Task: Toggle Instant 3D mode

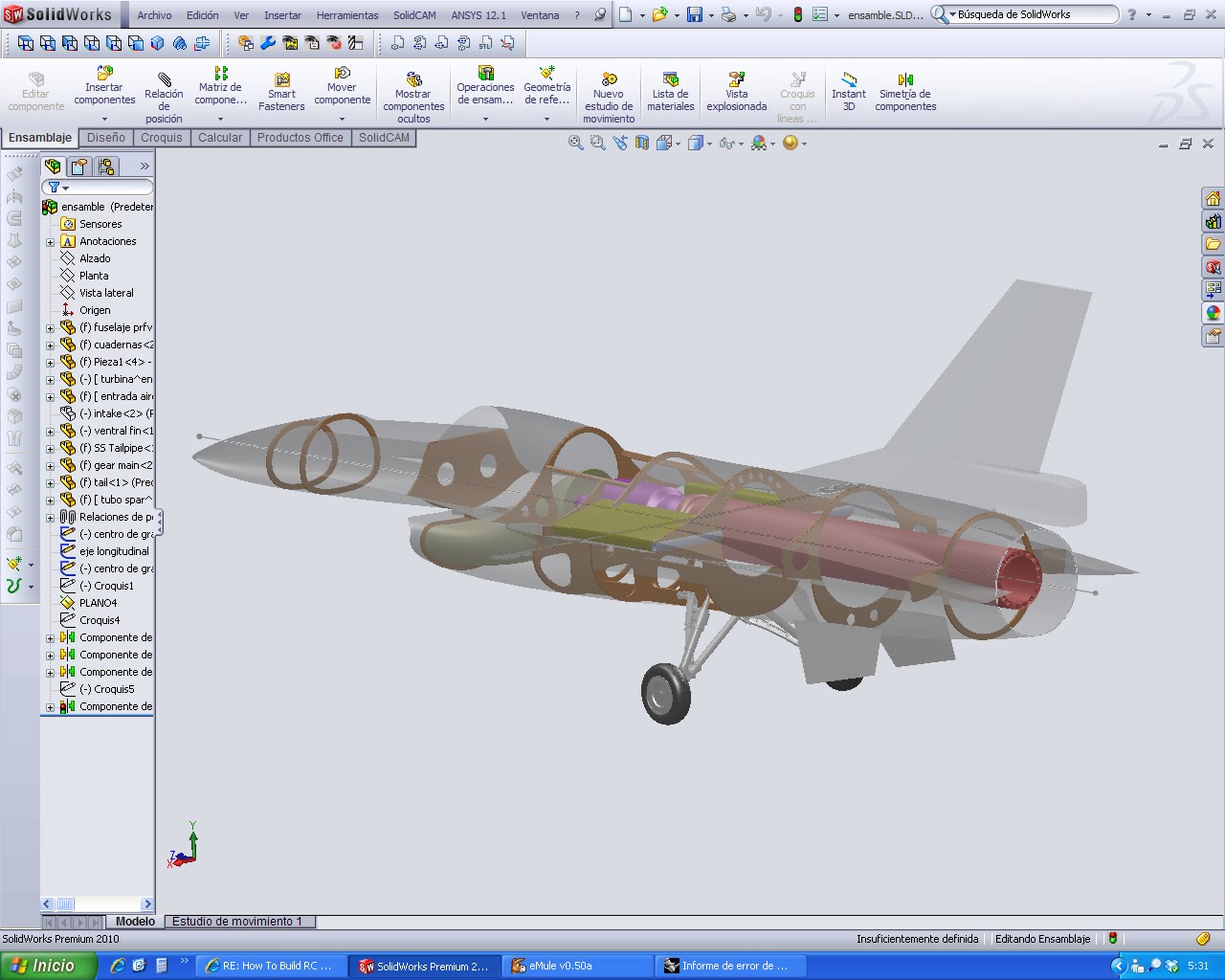Action: coord(848,92)
